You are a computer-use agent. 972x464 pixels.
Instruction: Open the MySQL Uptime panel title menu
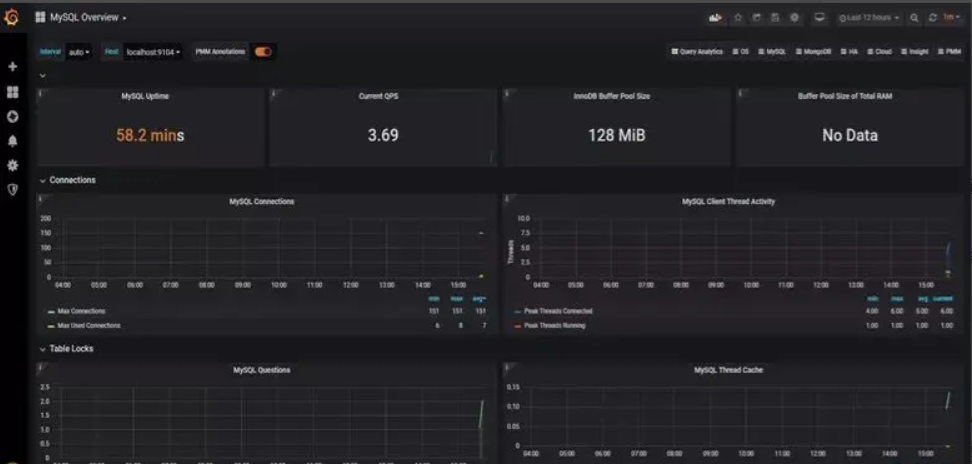(x=145, y=97)
